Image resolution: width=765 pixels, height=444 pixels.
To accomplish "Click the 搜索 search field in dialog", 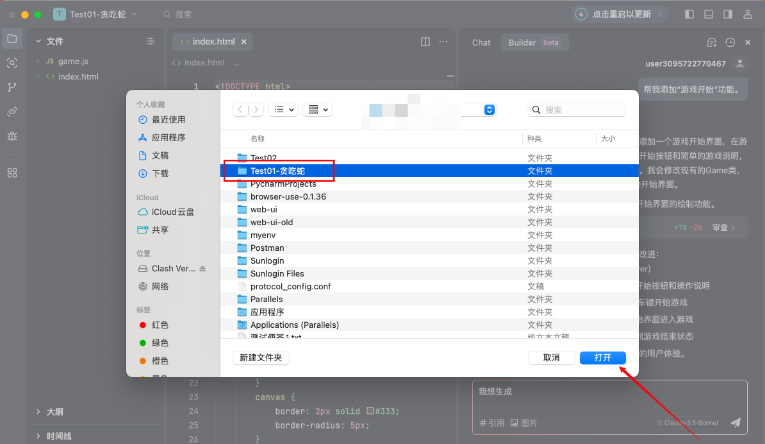I will pyautogui.click(x=582, y=110).
